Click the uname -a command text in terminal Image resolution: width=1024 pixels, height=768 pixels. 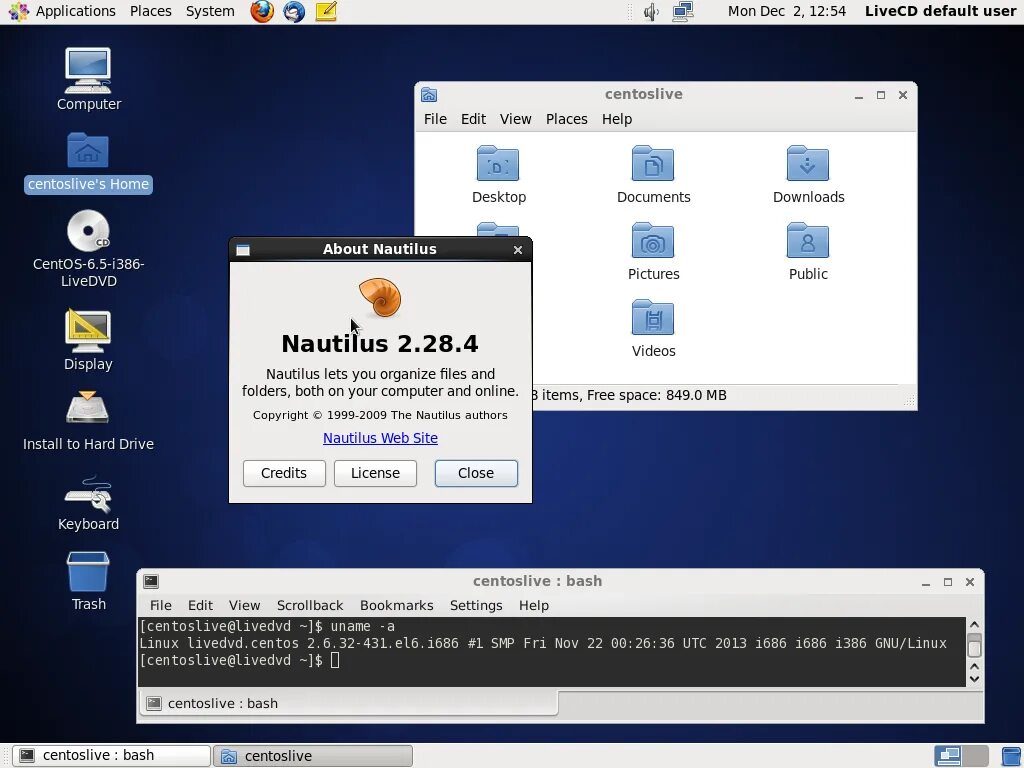coord(362,626)
